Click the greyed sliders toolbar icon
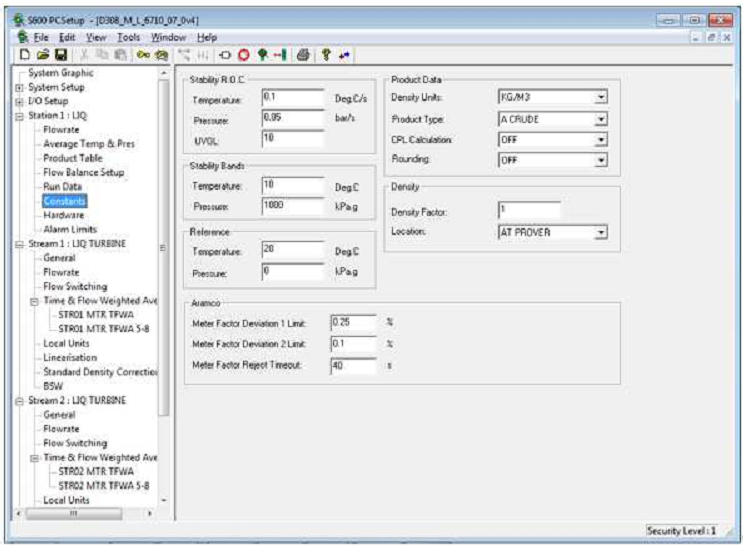The width and height of the screenshot is (743, 552). pyautogui.click(x=203, y=55)
